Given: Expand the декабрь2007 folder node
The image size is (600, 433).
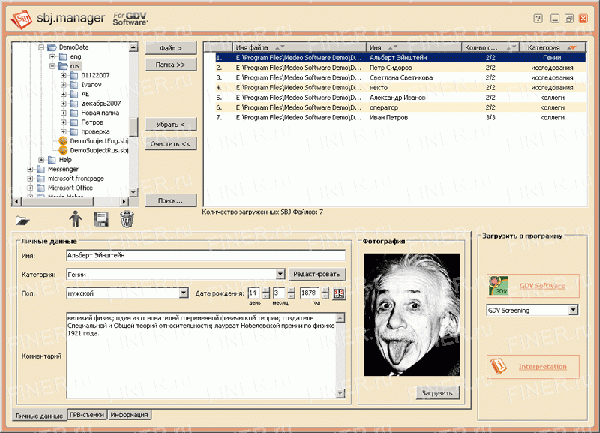Looking at the screenshot, I should tap(64, 103).
